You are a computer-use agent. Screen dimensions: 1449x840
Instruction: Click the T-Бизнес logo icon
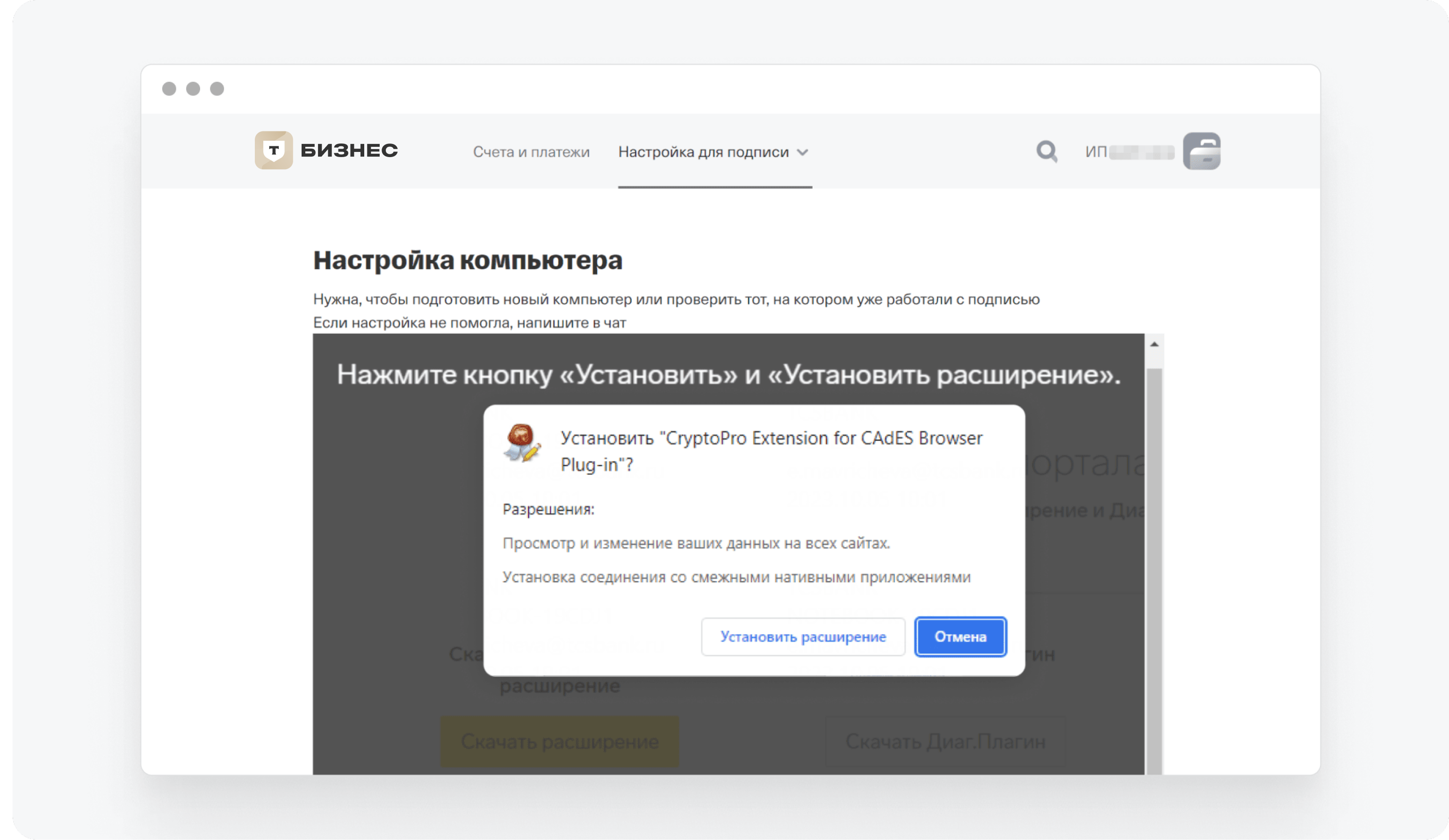(x=274, y=150)
